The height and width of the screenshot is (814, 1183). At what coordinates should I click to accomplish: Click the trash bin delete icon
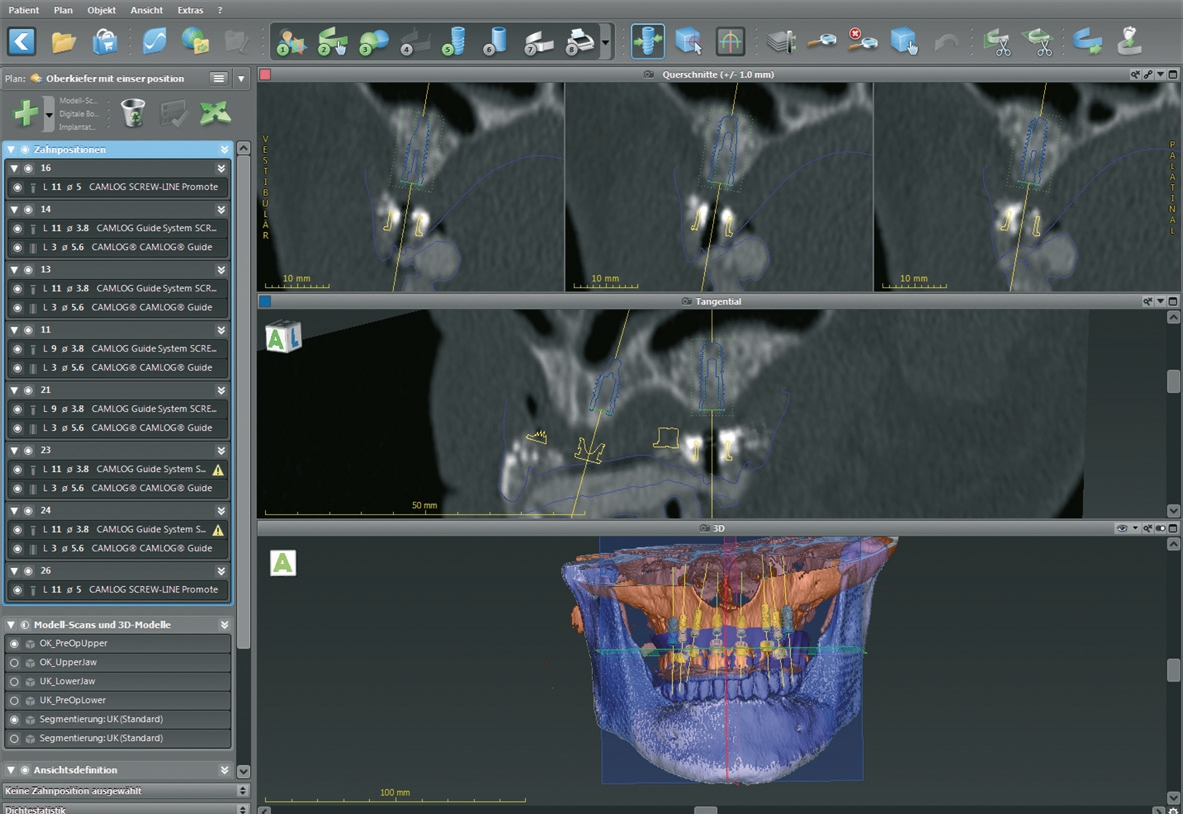132,113
